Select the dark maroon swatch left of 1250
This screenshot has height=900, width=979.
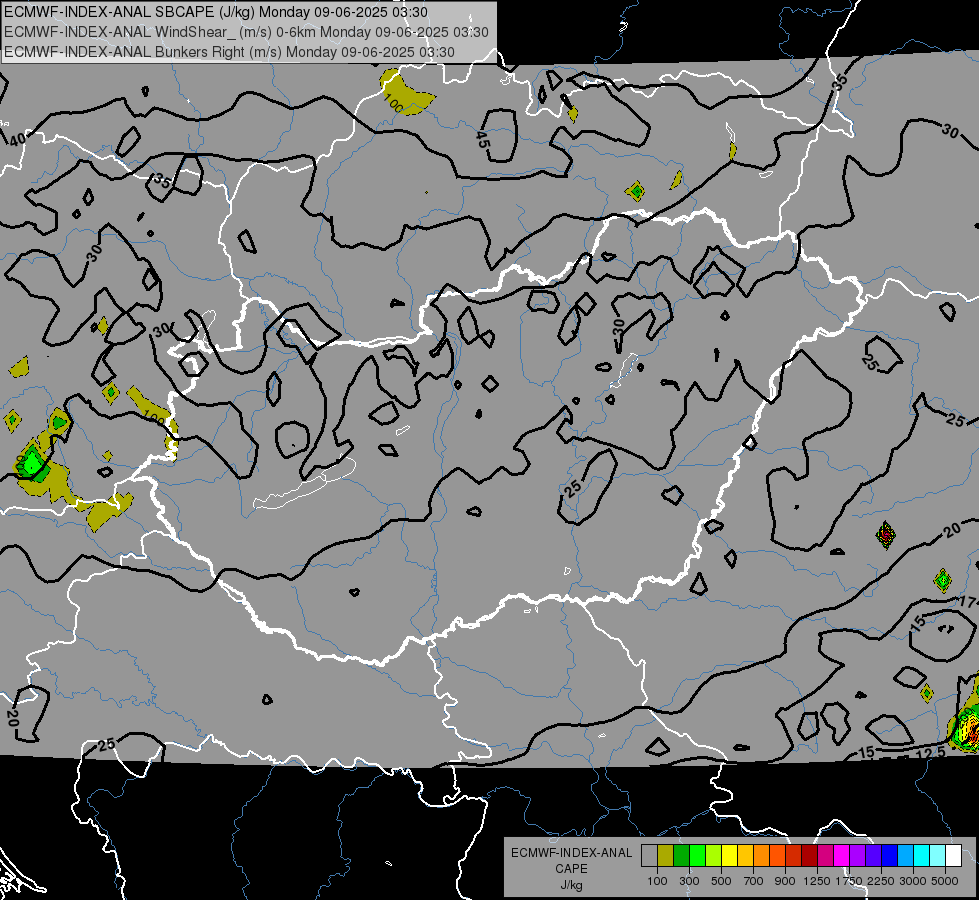(809, 856)
